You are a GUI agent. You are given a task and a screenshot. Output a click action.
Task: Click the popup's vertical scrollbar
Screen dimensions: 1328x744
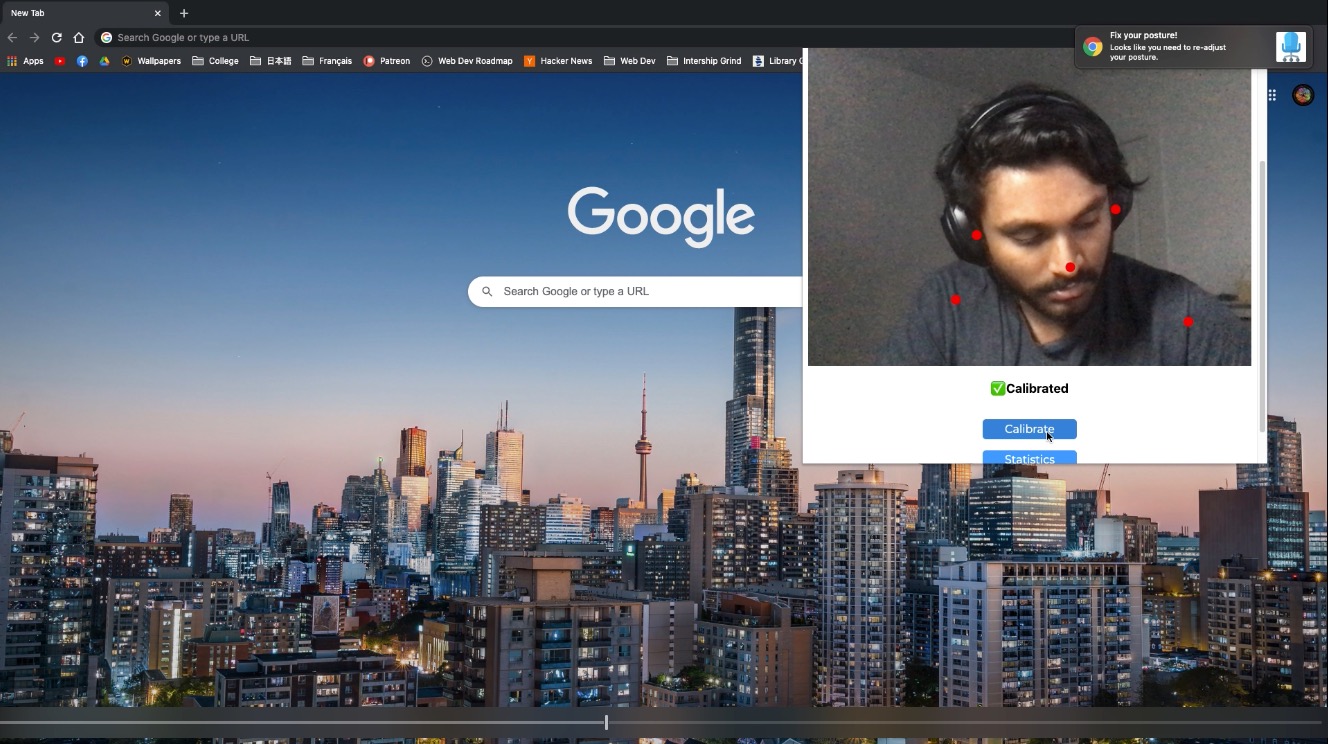point(1262,296)
